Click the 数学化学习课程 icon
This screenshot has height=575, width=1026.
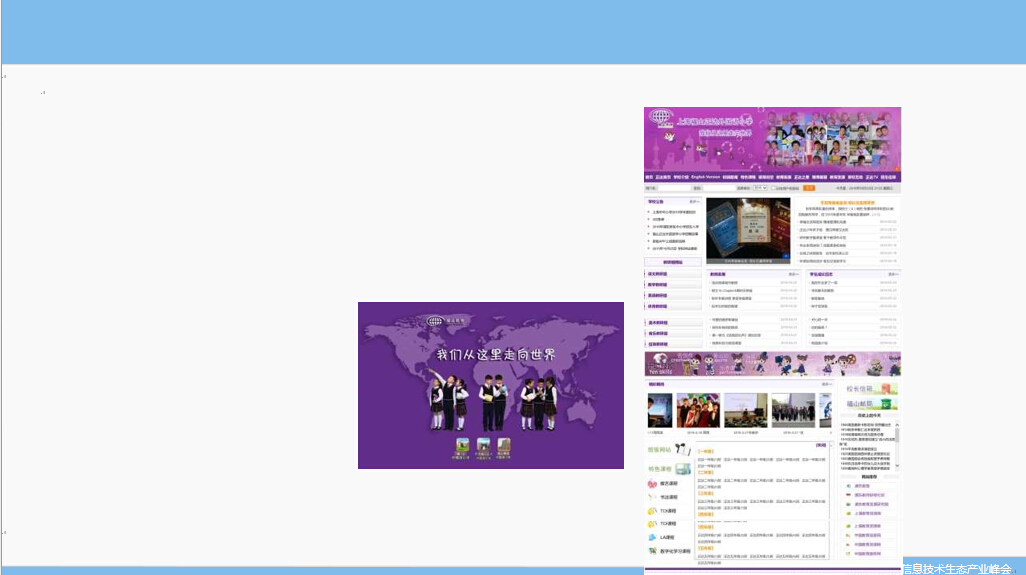652,551
